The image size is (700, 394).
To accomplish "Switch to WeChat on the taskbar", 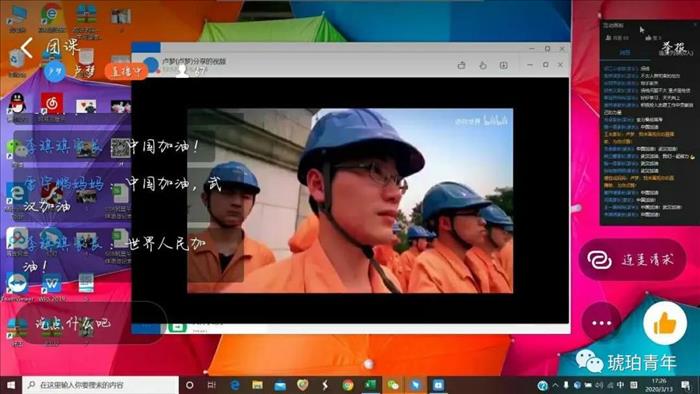I will pyautogui.click(x=393, y=385).
